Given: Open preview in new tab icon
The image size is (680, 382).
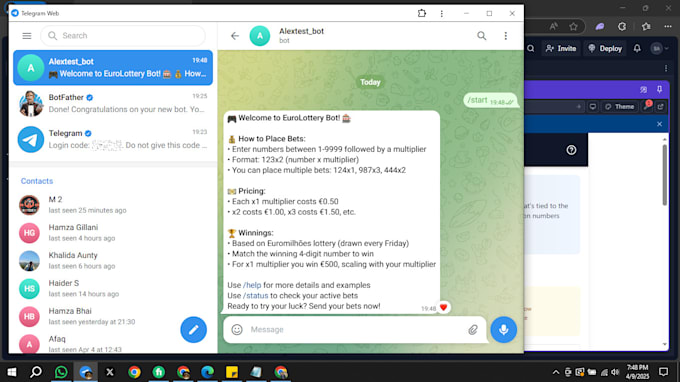Looking at the screenshot, I should (x=660, y=107).
